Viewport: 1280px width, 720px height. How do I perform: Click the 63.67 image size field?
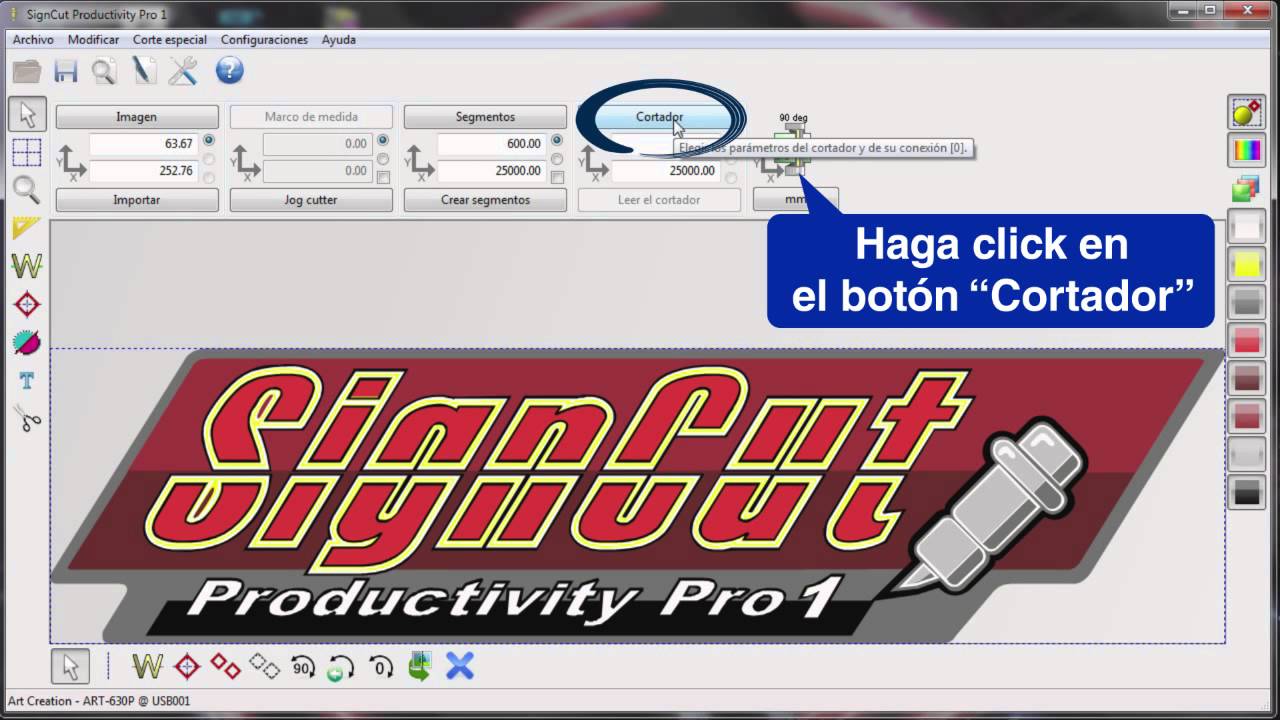tap(144, 144)
